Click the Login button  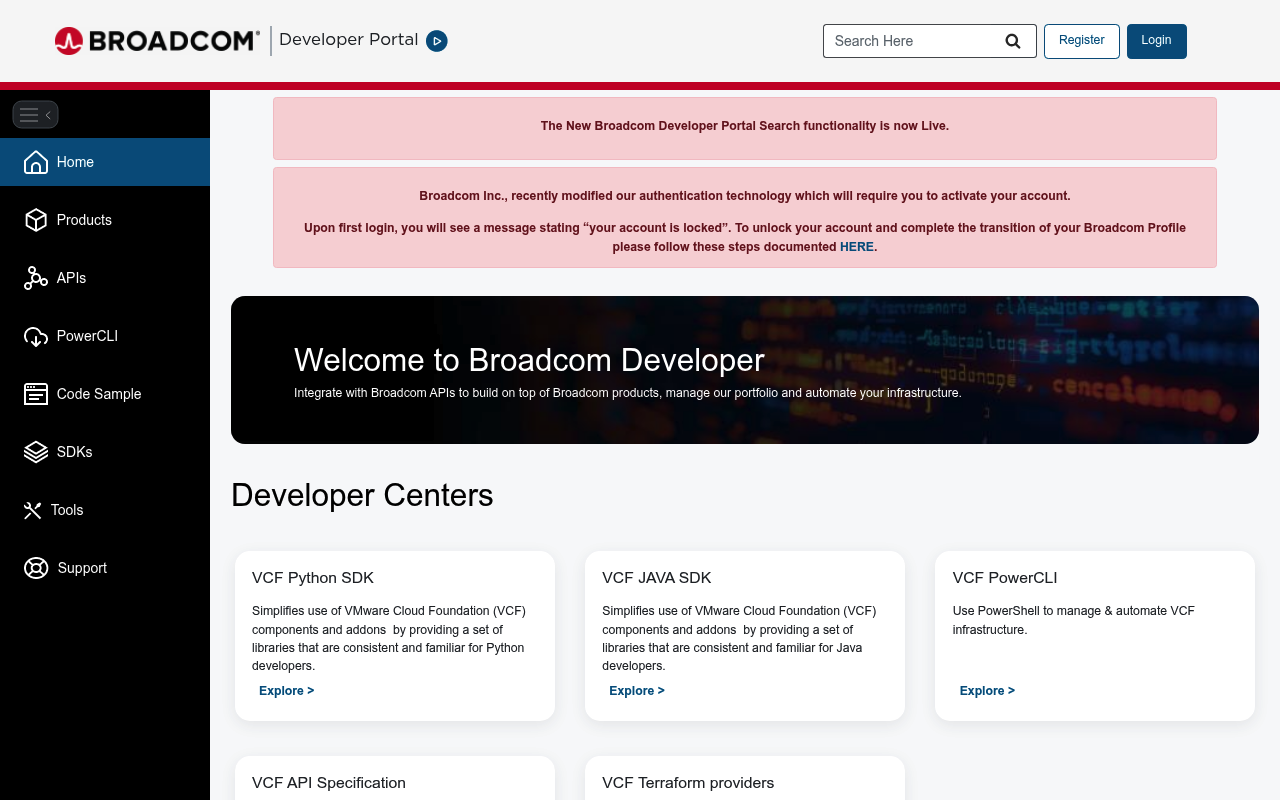(1156, 41)
